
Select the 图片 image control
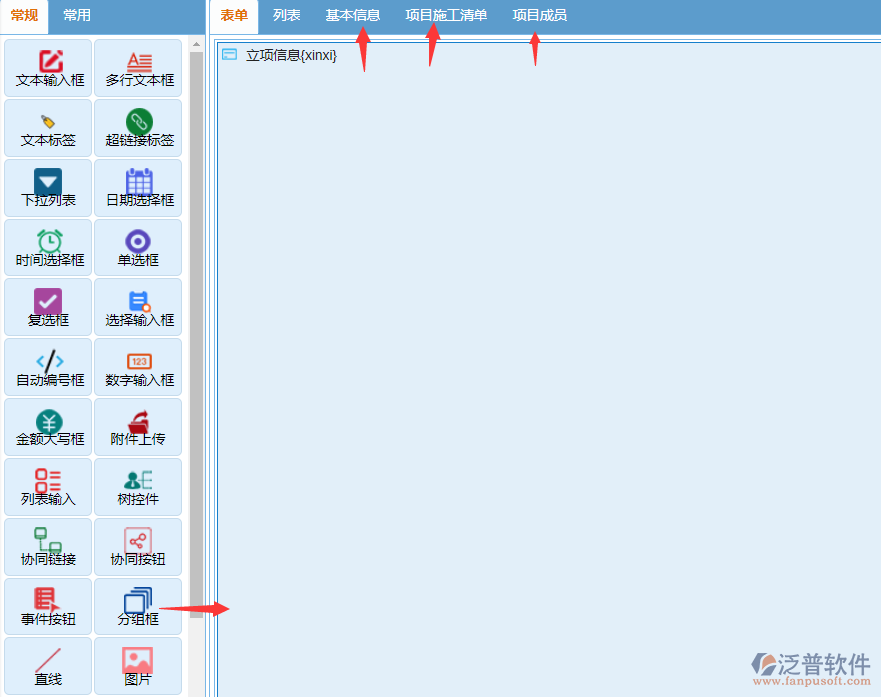pyautogui.click(x=138, y=666)
